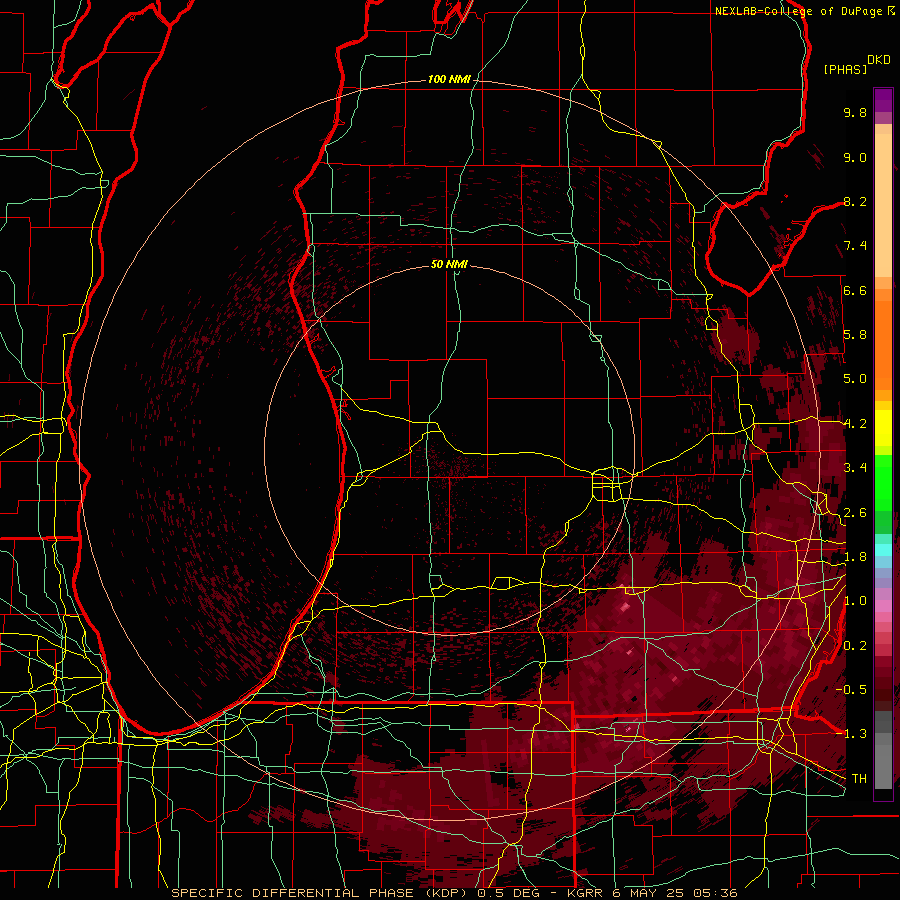Click the 8.2 legend value
The image size is (900, 900).
pyautogui.click(x=855, y=201)
